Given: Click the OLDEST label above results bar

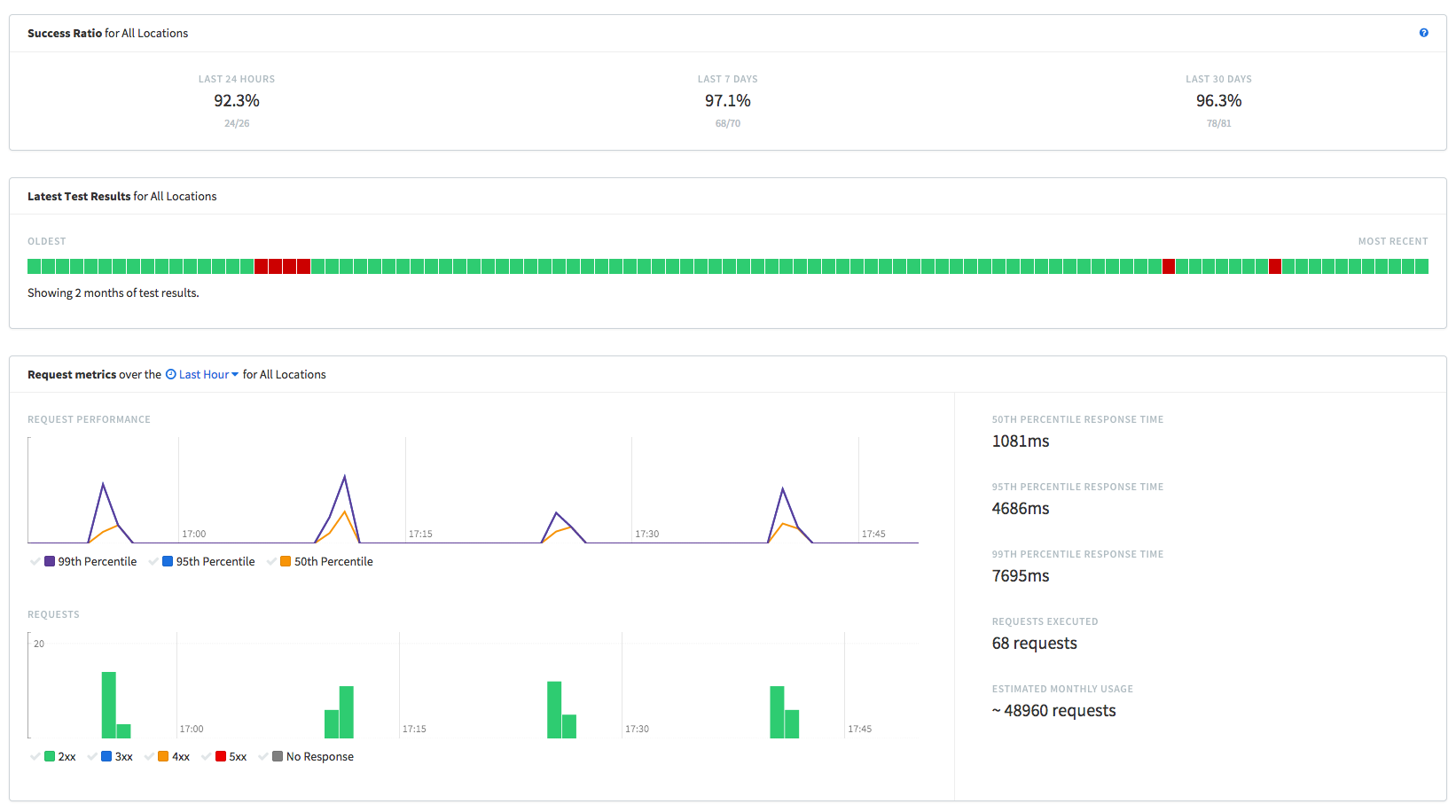Looking at the screenshot, I should pyautogui.click(x=47, y=241).
